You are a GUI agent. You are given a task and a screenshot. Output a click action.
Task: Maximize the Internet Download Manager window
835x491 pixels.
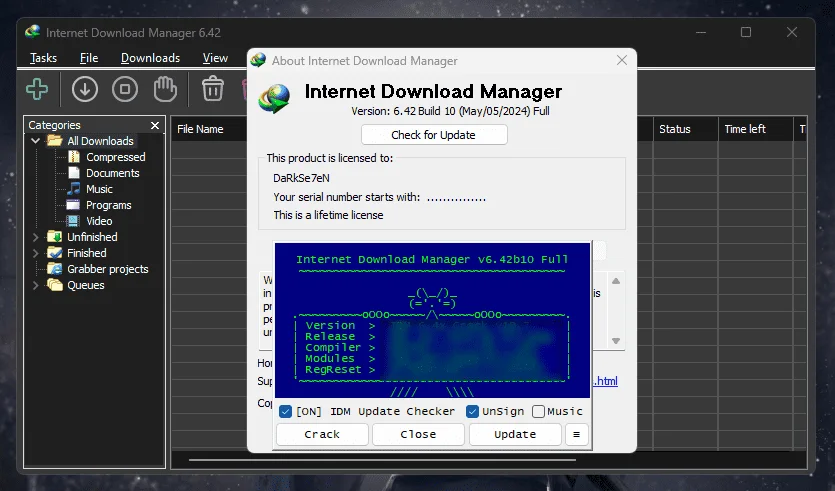click(746, 32)
